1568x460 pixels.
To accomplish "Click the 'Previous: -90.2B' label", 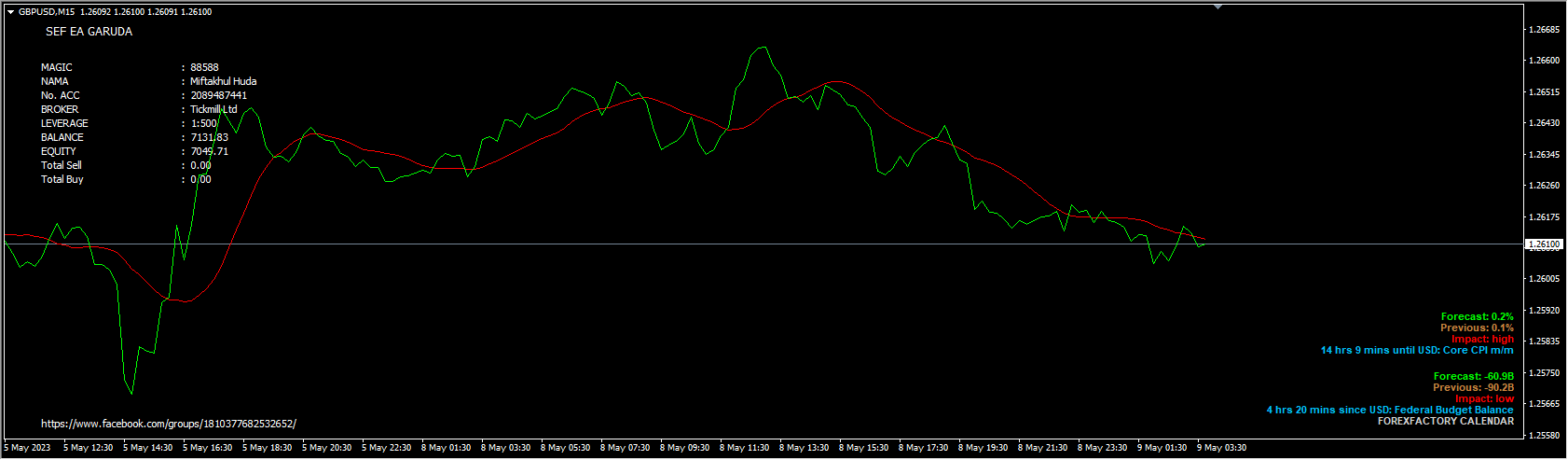I will click(1473, 388).
